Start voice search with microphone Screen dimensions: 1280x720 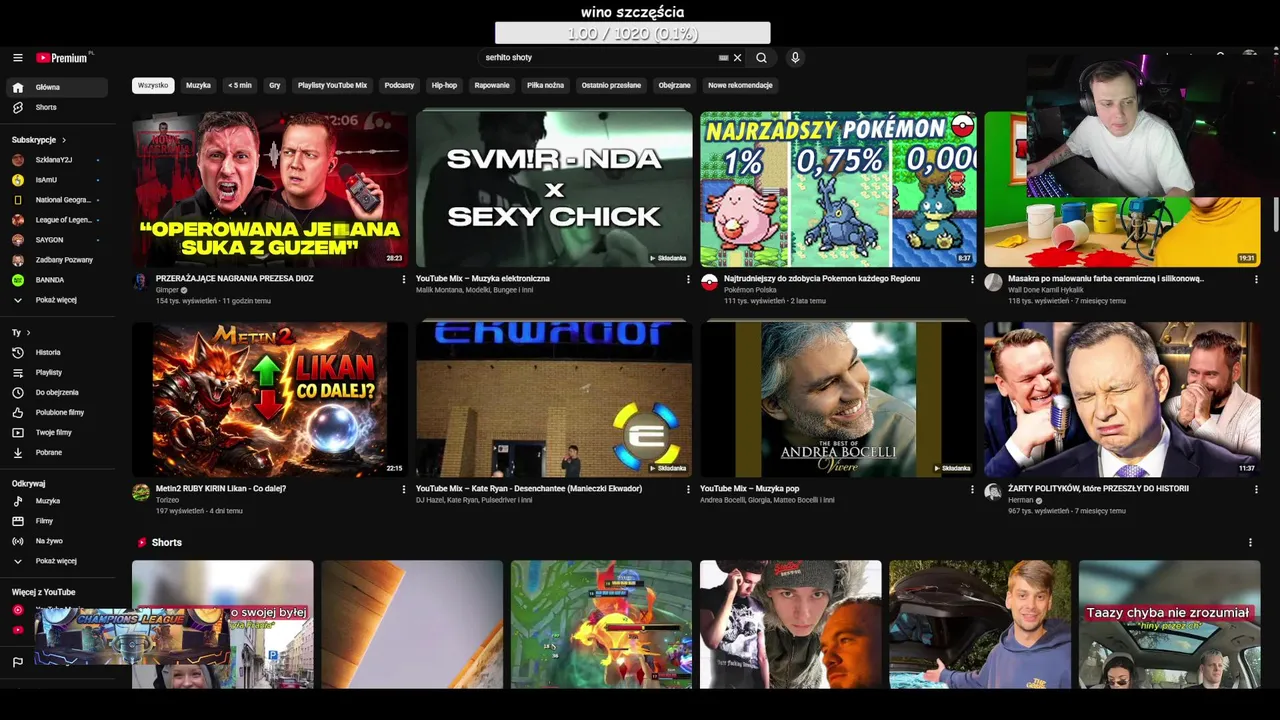(795, 58)
